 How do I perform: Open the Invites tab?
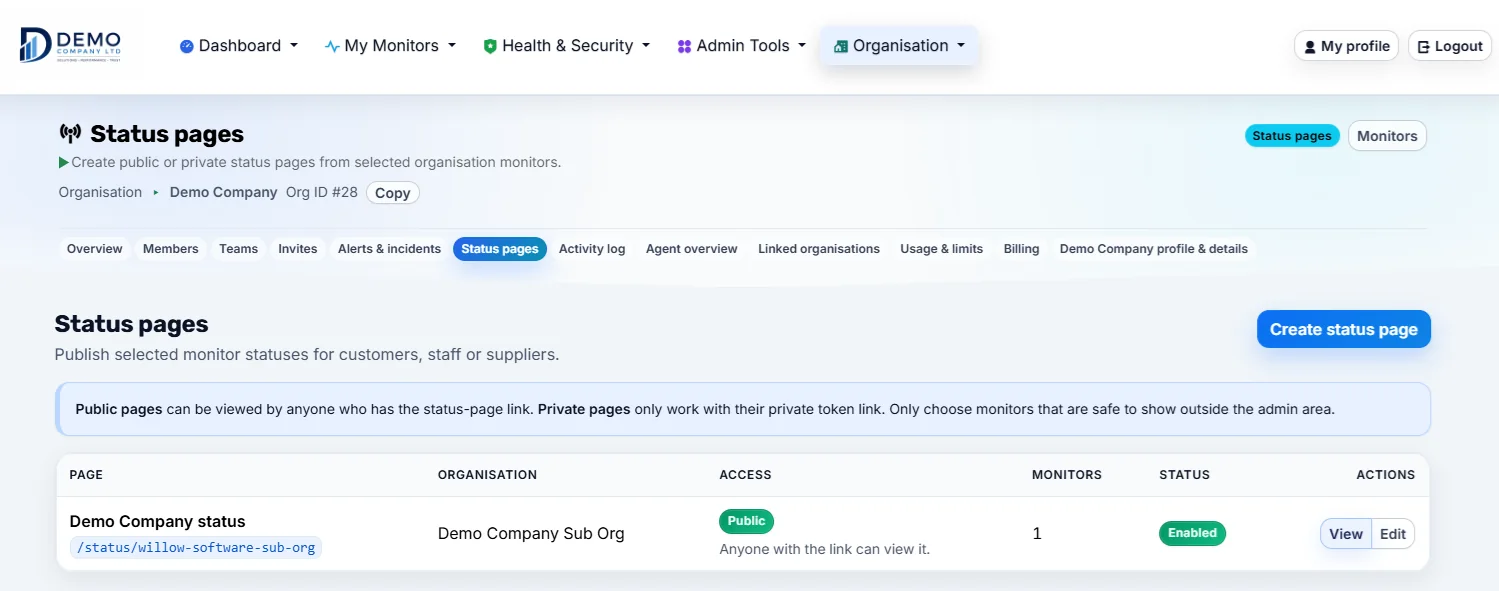click(x=298, y=249)
